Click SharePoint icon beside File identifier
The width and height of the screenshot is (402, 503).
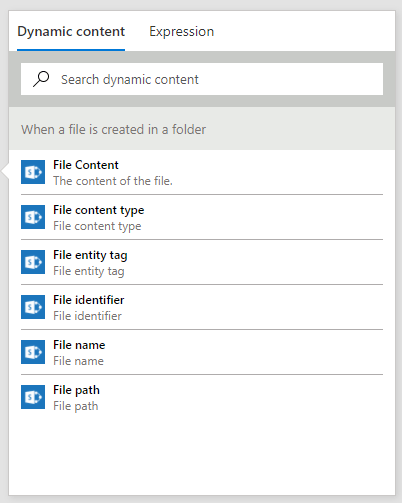[x=33, y=307]
